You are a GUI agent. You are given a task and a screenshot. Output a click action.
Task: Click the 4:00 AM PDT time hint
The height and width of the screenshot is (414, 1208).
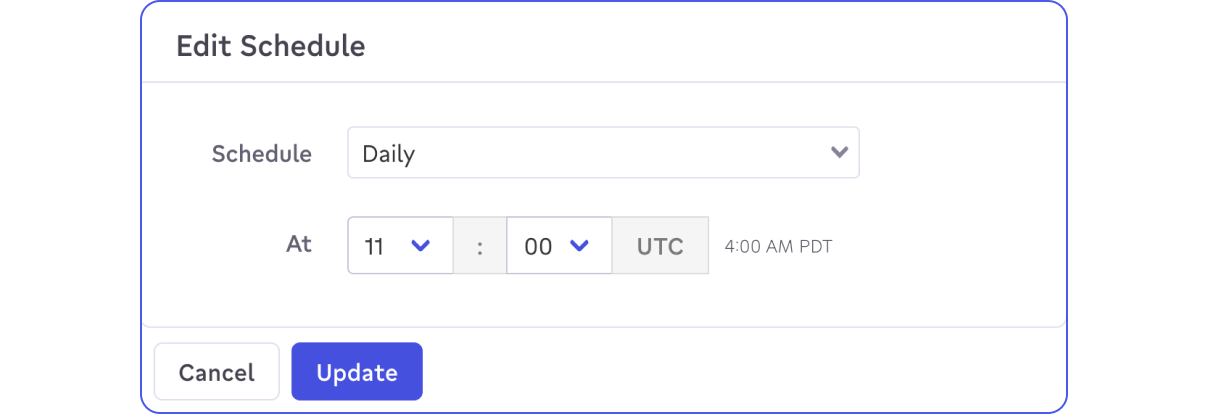point(778,247)
